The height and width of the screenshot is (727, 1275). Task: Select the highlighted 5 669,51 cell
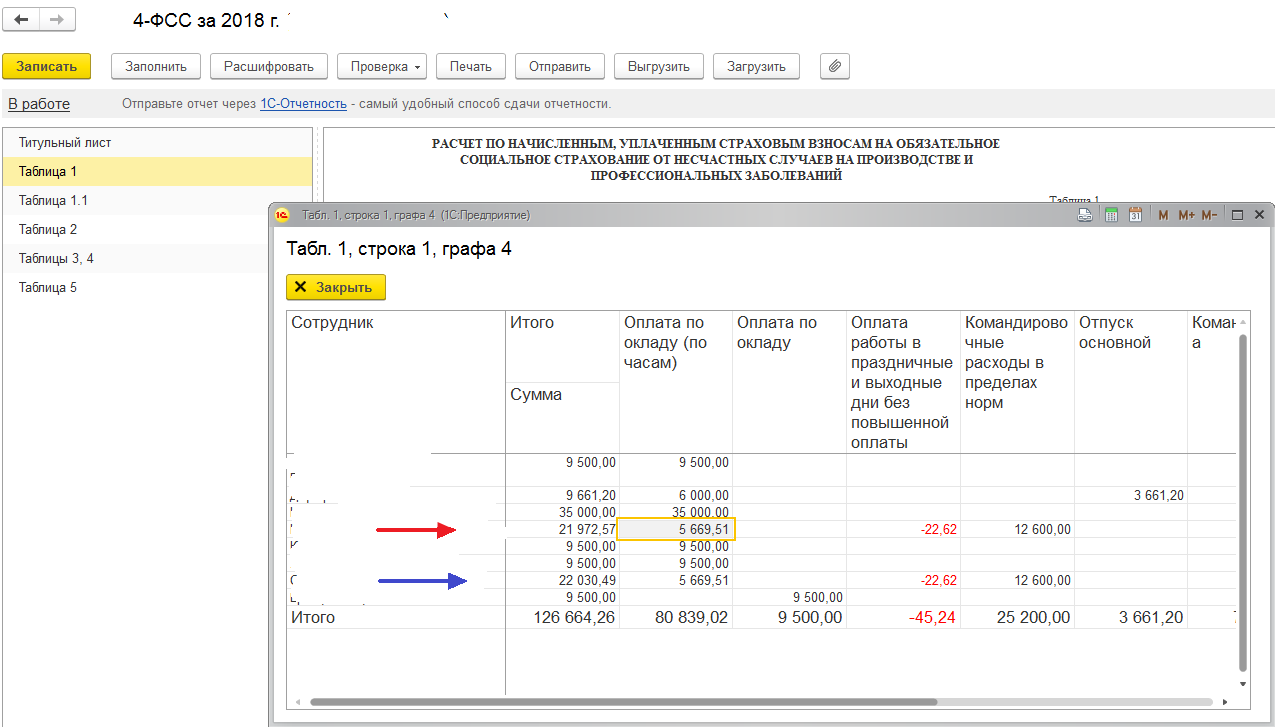click(676, 529)
